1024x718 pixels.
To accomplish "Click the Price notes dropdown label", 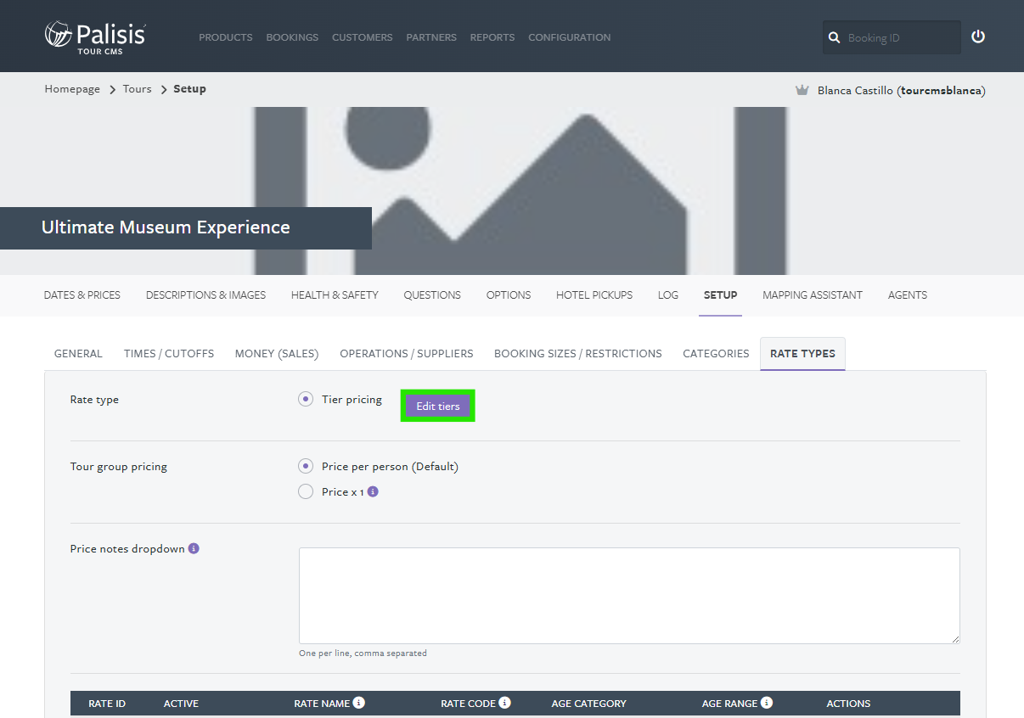I will 127,549.
